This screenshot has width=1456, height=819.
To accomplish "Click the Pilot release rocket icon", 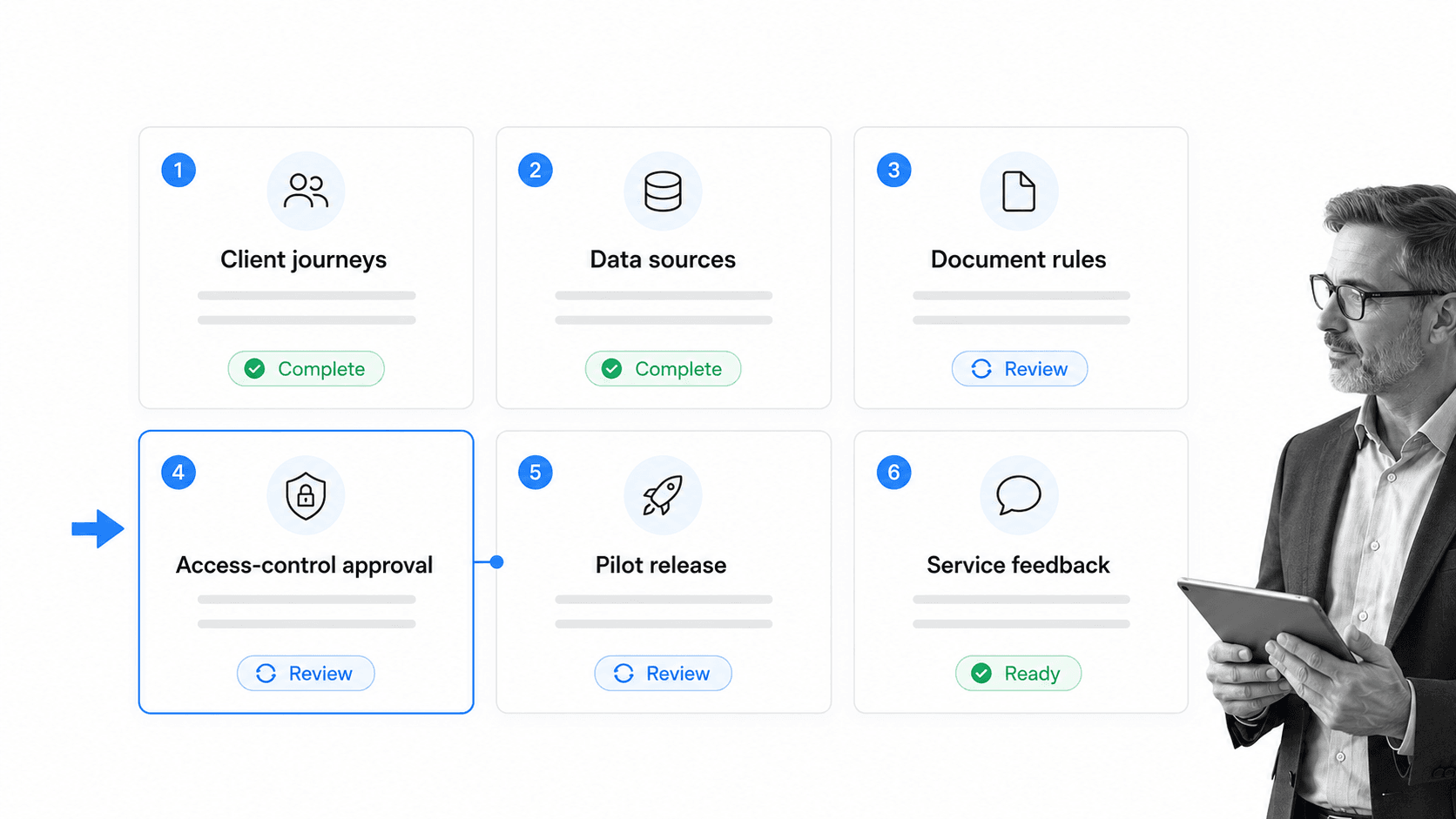I will 663,495.
